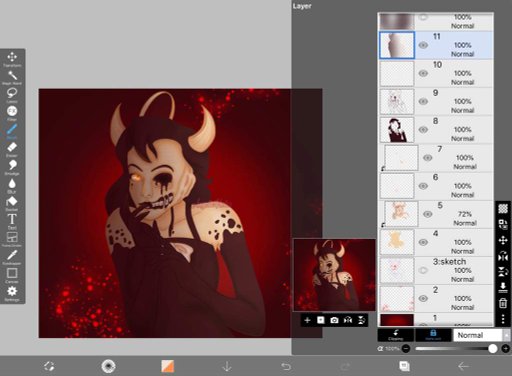Toggle visibility of layer 8
This screenshot has width=512, height=376.
(423, 130)
